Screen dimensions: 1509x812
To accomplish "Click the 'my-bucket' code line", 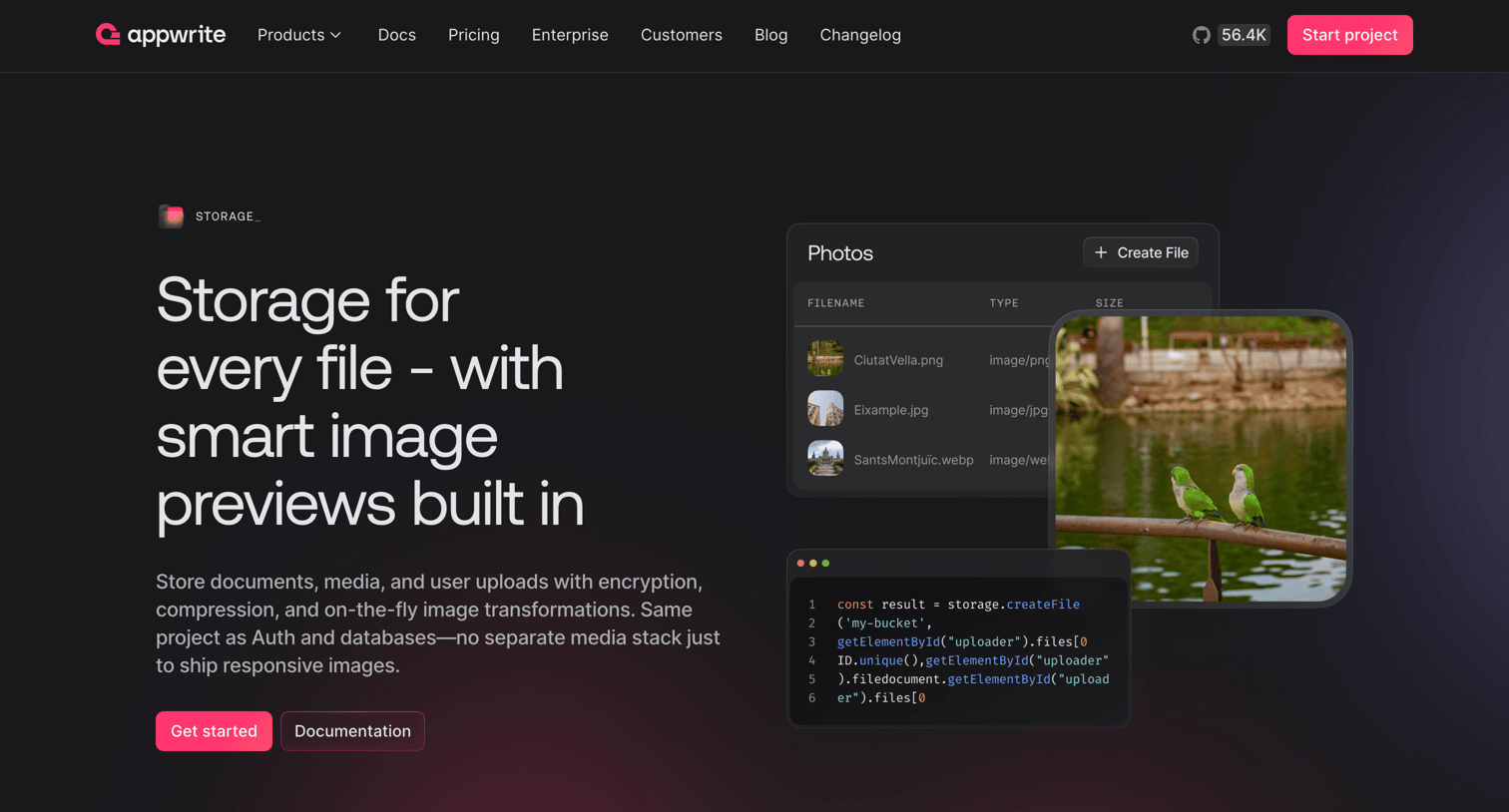I will click(884, 623).
